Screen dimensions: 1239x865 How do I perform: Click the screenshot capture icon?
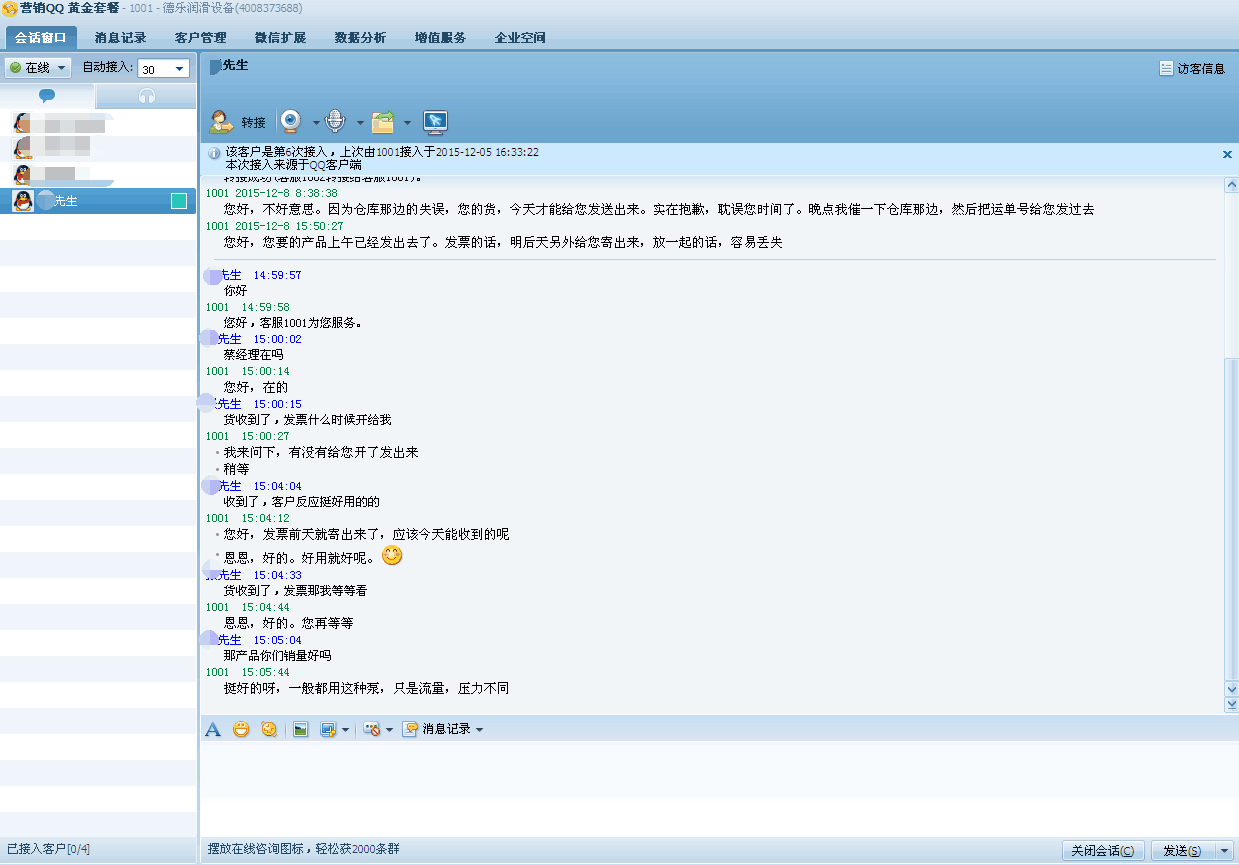[x=328, y=730]
